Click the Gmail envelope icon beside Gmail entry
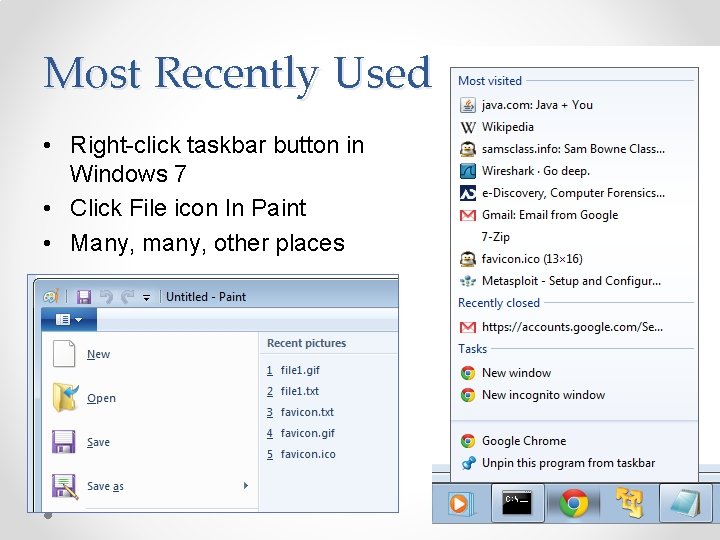The width and height of the screenshot is (720, 540). 467,215
